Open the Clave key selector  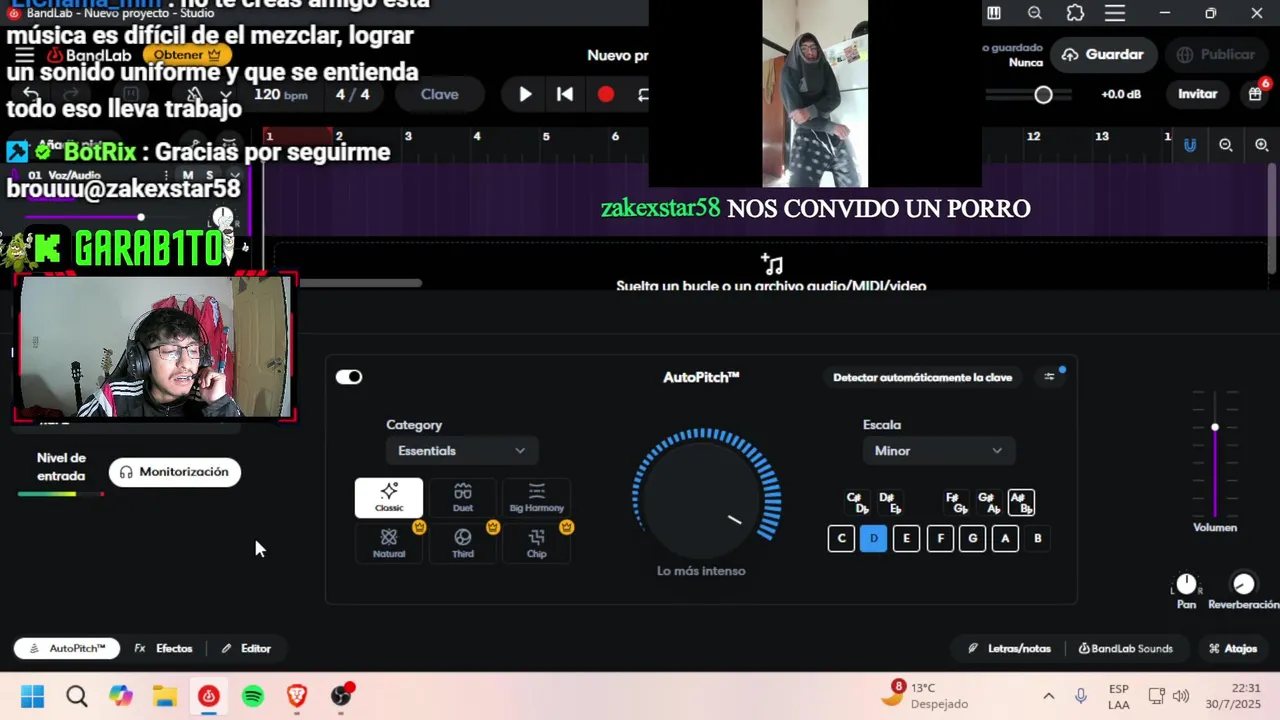pos(439,94)
